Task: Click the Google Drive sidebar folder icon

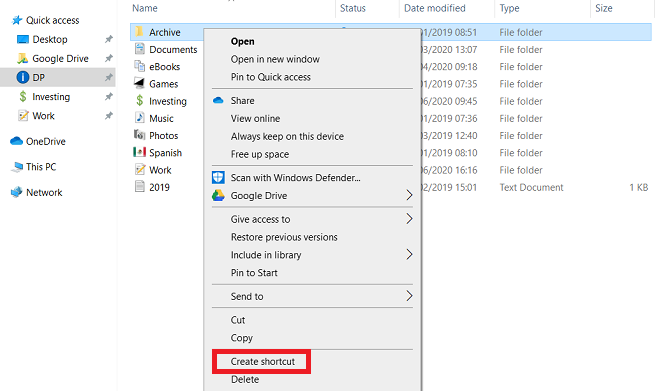Action: pos(22,58)
